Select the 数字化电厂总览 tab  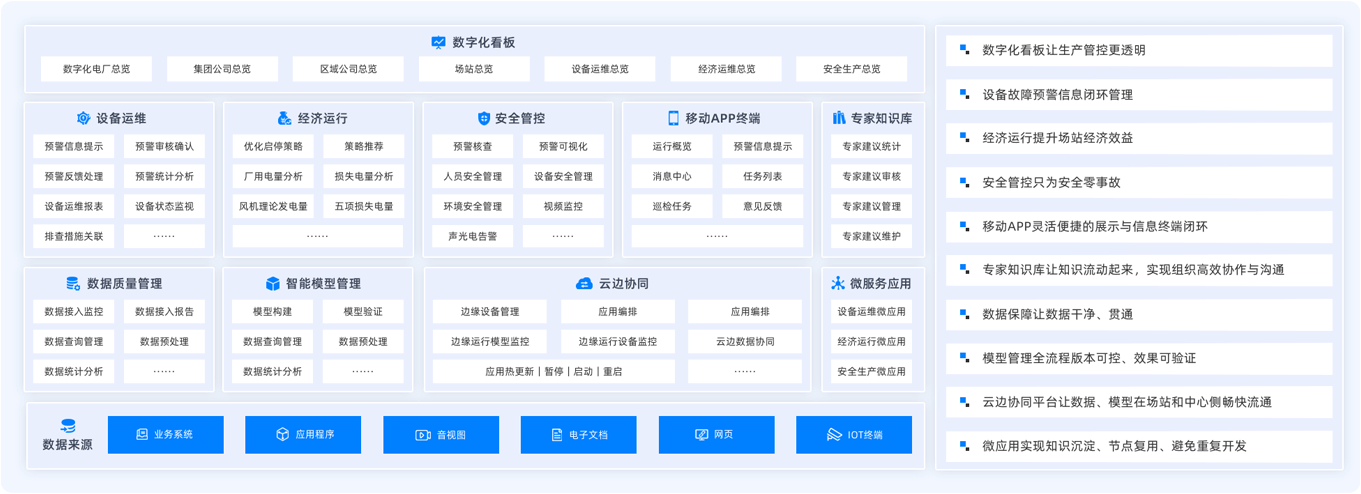96,69
